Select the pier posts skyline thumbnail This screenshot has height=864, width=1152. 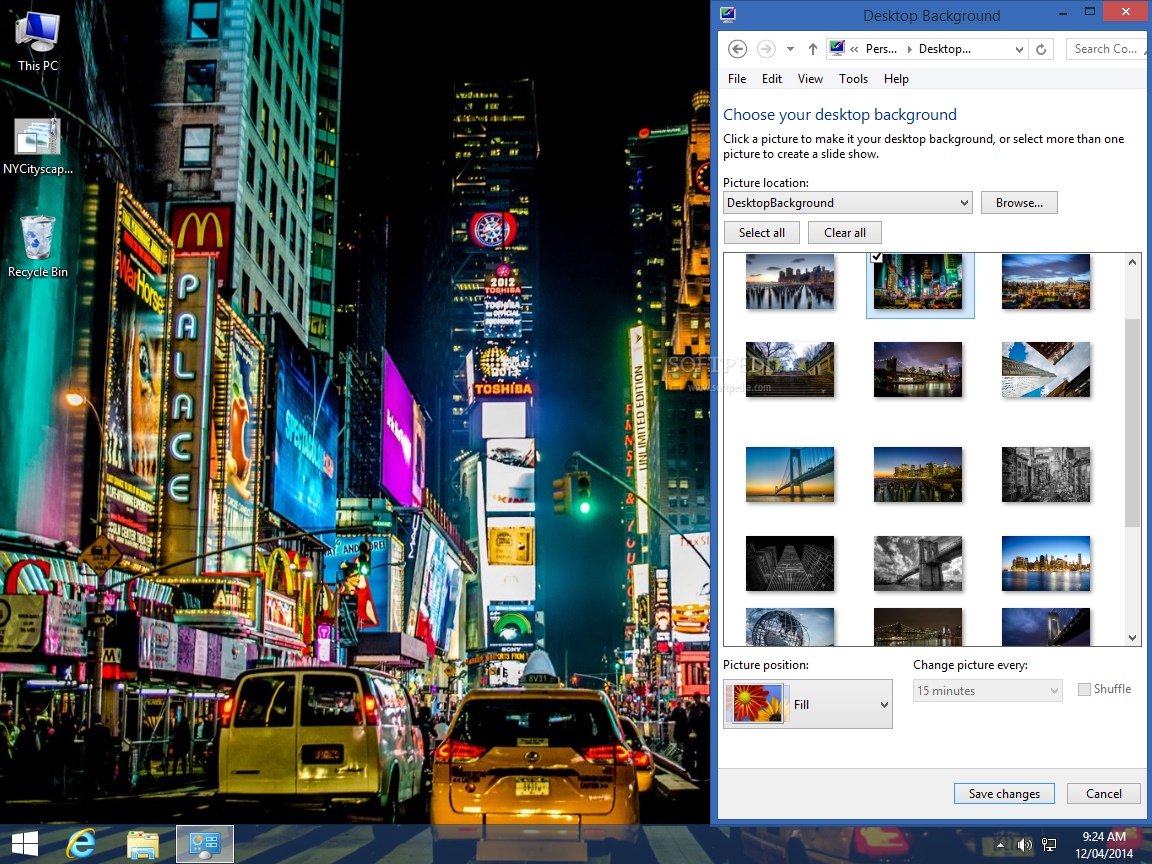pyautogui.click(x=790, y=282)
